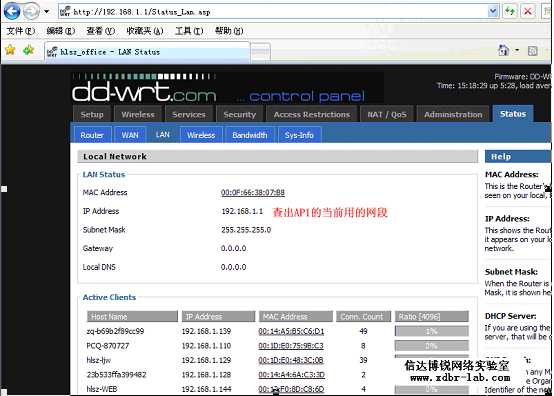This screenshot has height=396, width=554.
Task: Switch to the Router status sub-tab
Action: click(x=92, y=135)
